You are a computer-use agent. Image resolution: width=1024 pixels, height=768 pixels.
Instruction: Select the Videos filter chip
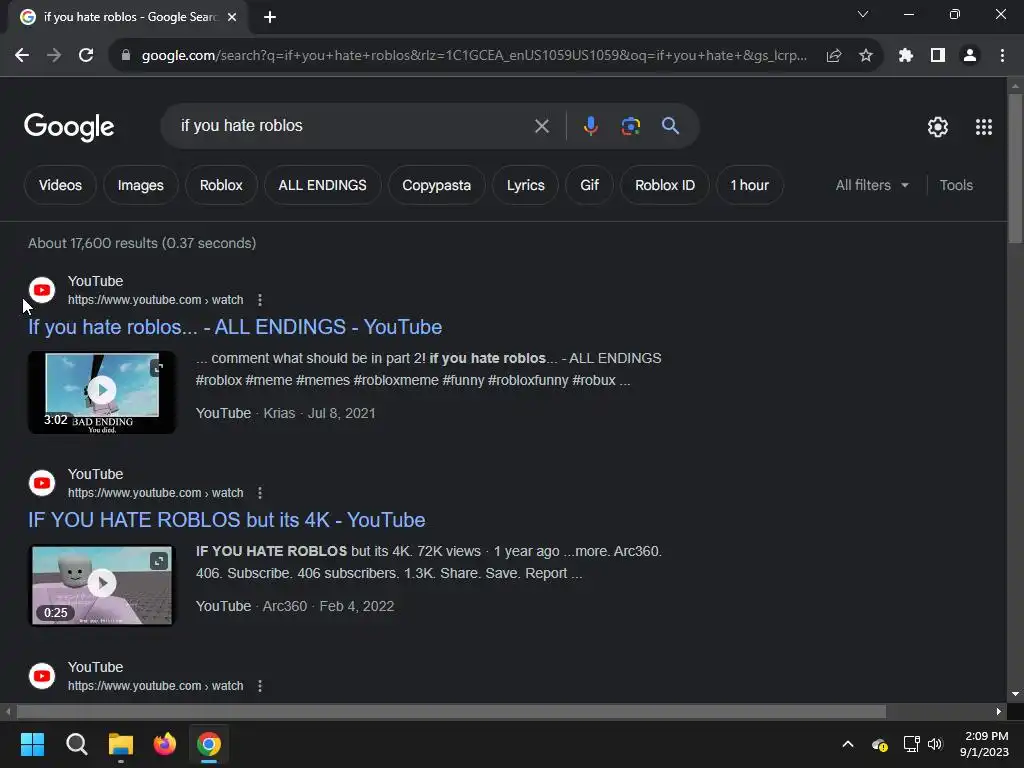[x=60, y=185]
